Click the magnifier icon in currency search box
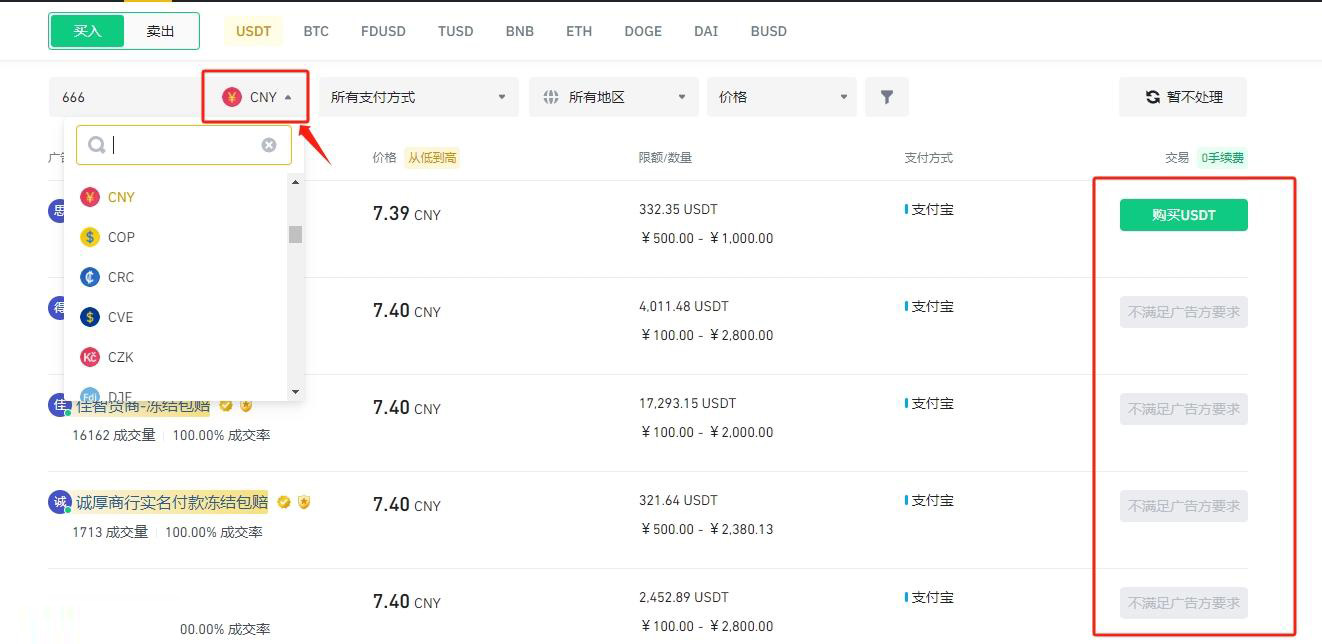This screenshot has width=1322, height=644. pos(96,144)
